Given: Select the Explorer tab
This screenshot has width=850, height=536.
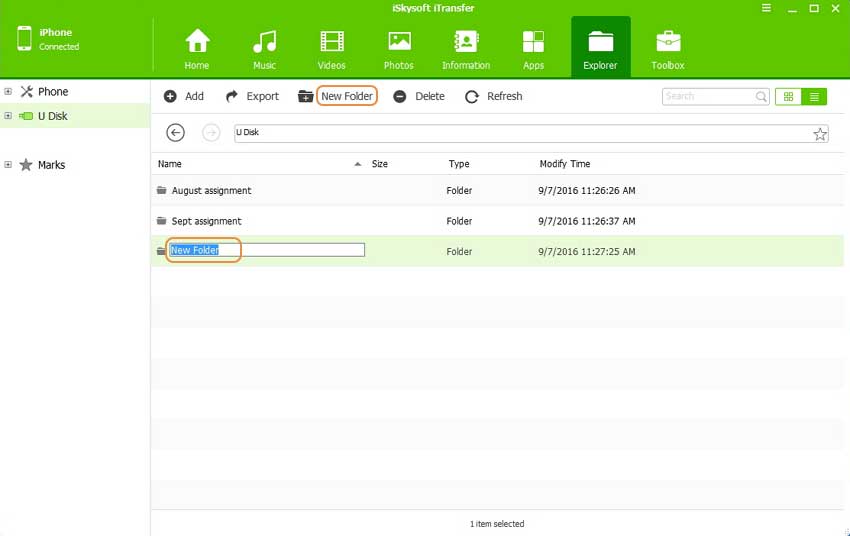Looking at the screenshot, I should 601,48.
